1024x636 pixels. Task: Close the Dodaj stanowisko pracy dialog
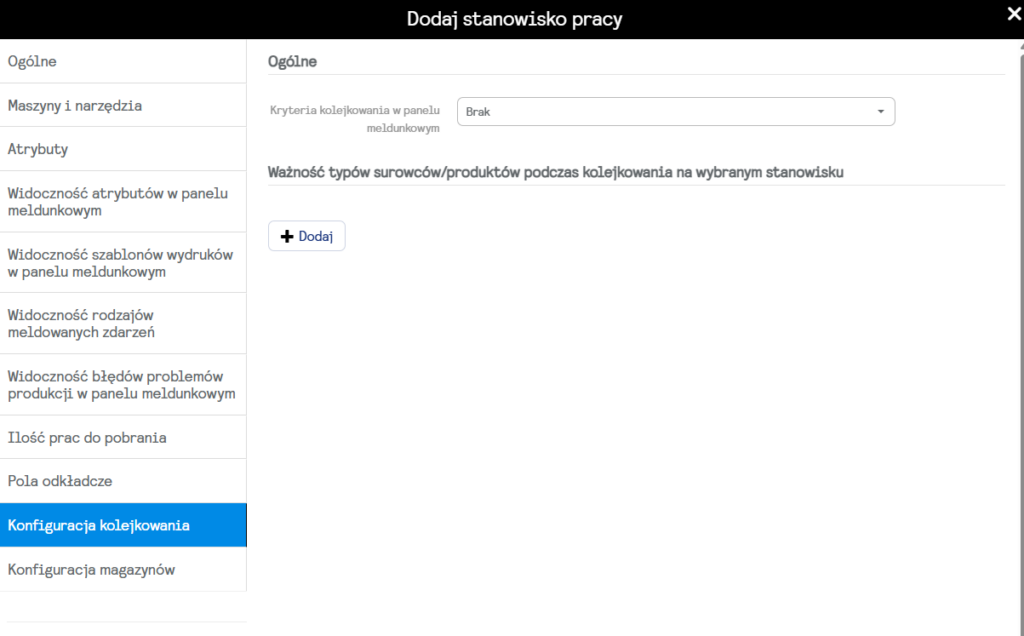coord(1014,13)
